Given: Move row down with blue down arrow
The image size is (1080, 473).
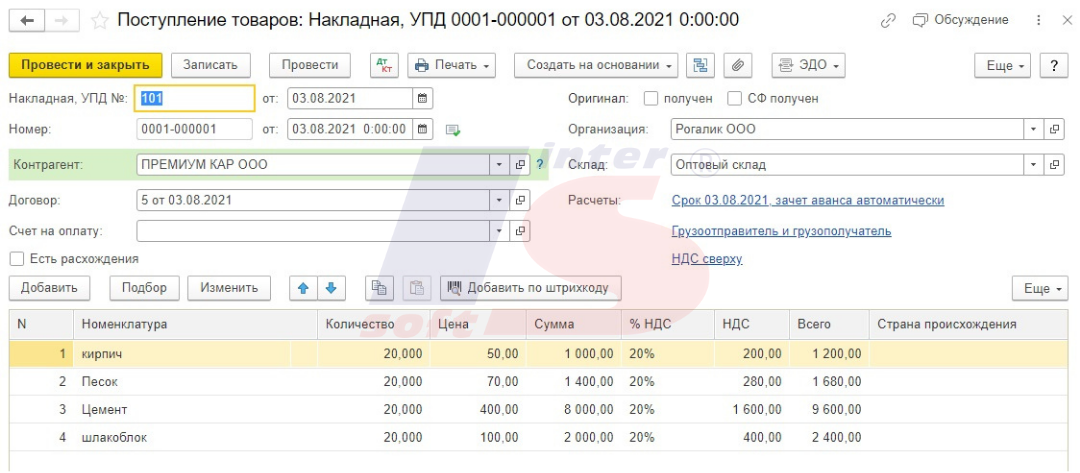Looking at the screenshot, I should click(x=331, y=288).
